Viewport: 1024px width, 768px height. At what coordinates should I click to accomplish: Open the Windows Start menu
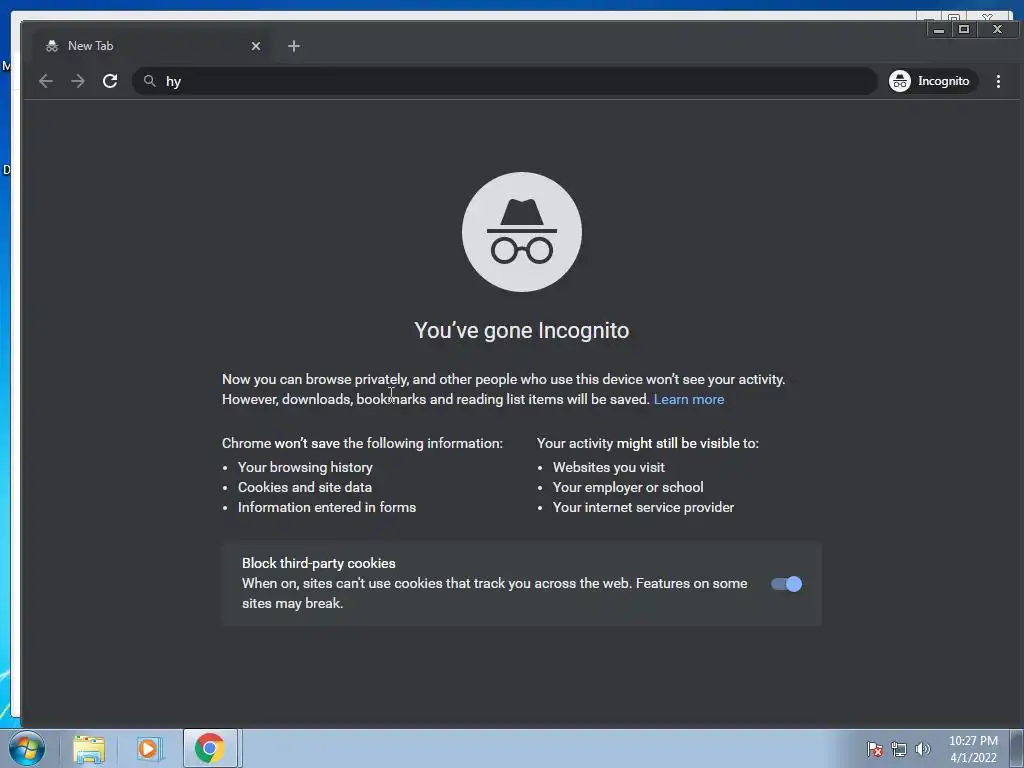pyautogui.click(x=27, y=748)
